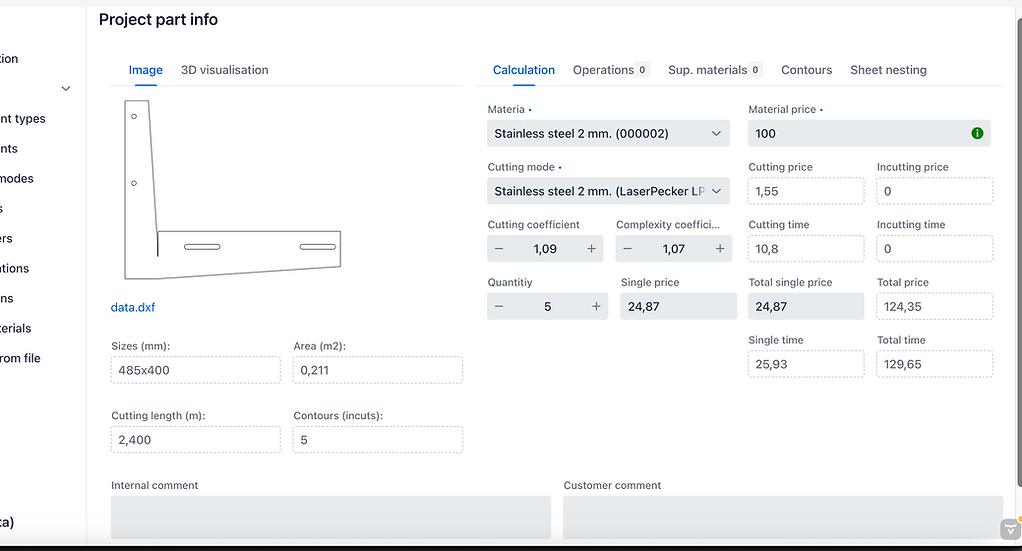Open the Cutting mode dropdown
1022x551 pixels.
point(608,191)
